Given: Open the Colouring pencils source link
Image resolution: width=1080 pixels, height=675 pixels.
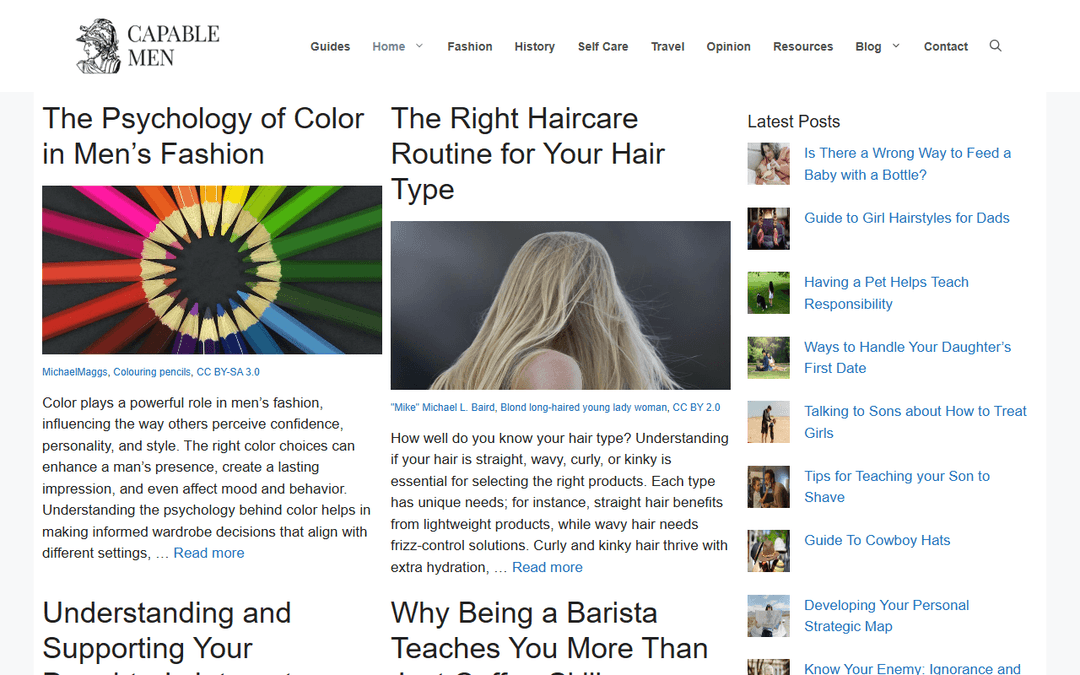Looking at the screenshot, I should pyautogui.click(x=152, y=372).
